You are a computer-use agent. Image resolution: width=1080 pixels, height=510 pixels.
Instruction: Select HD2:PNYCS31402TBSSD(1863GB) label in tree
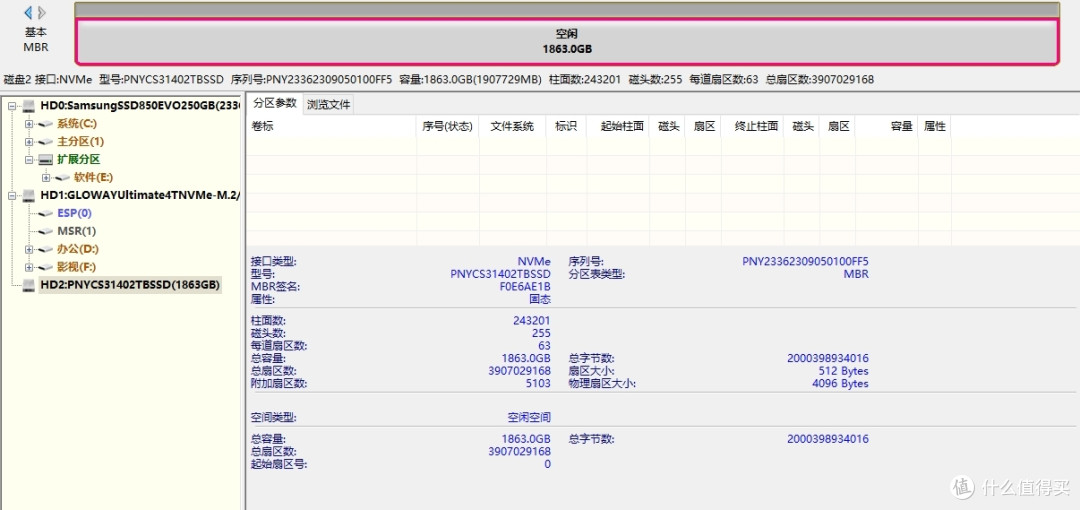[x=130, y=285]
